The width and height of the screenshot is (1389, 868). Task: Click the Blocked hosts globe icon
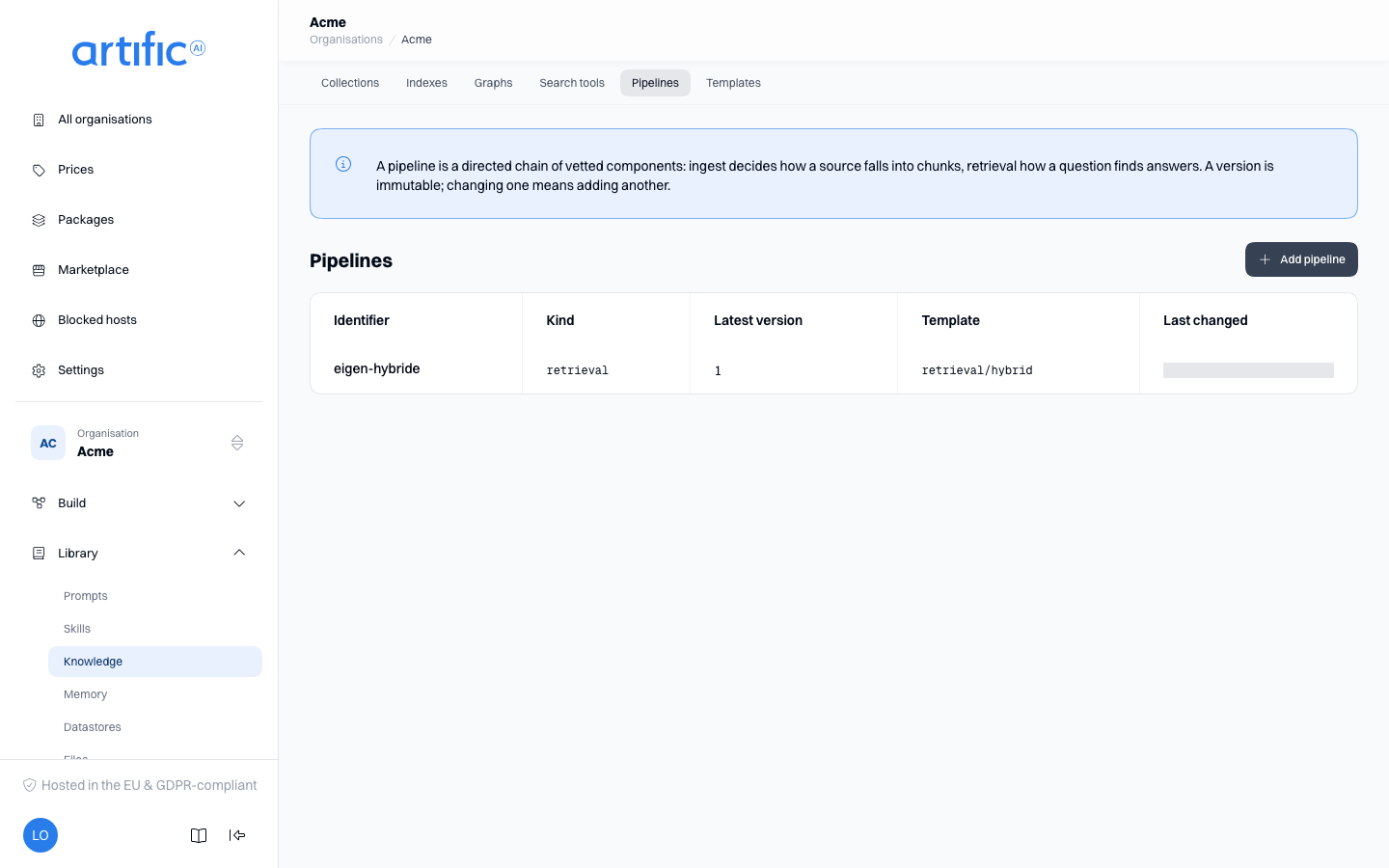[x=39, y=320]
